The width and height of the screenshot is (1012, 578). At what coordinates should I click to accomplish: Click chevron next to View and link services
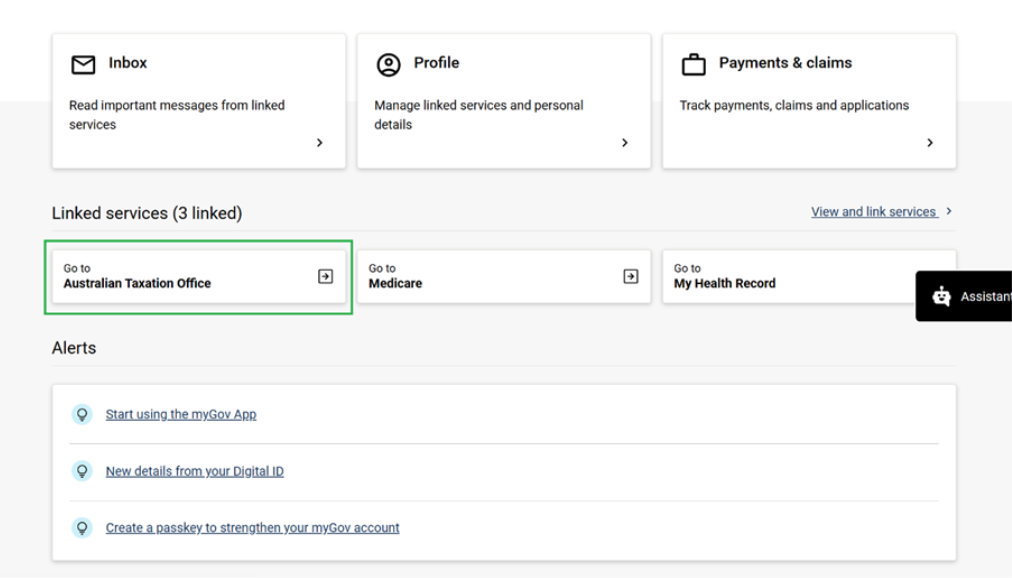[949, 211]
